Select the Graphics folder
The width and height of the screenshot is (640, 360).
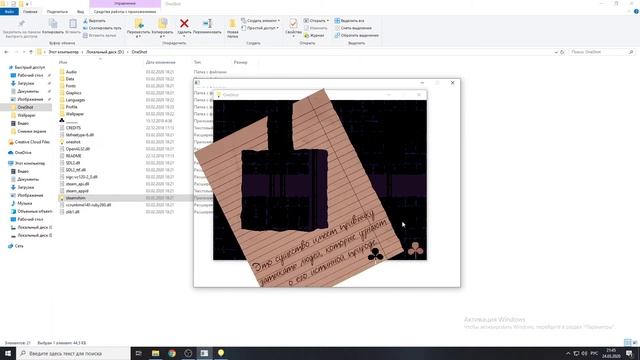pyautogui.click(x=73, y=93)
